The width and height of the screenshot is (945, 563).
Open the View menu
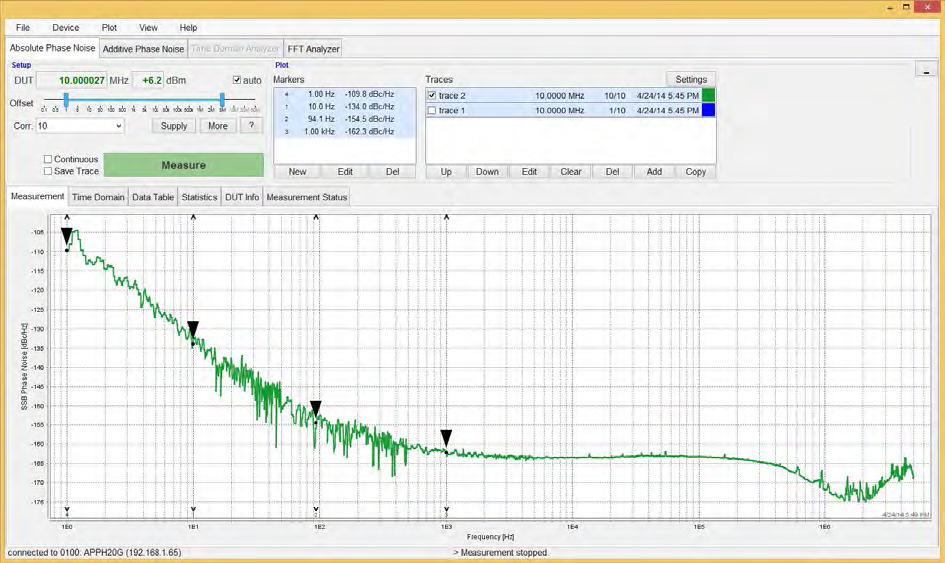(148, 28)
